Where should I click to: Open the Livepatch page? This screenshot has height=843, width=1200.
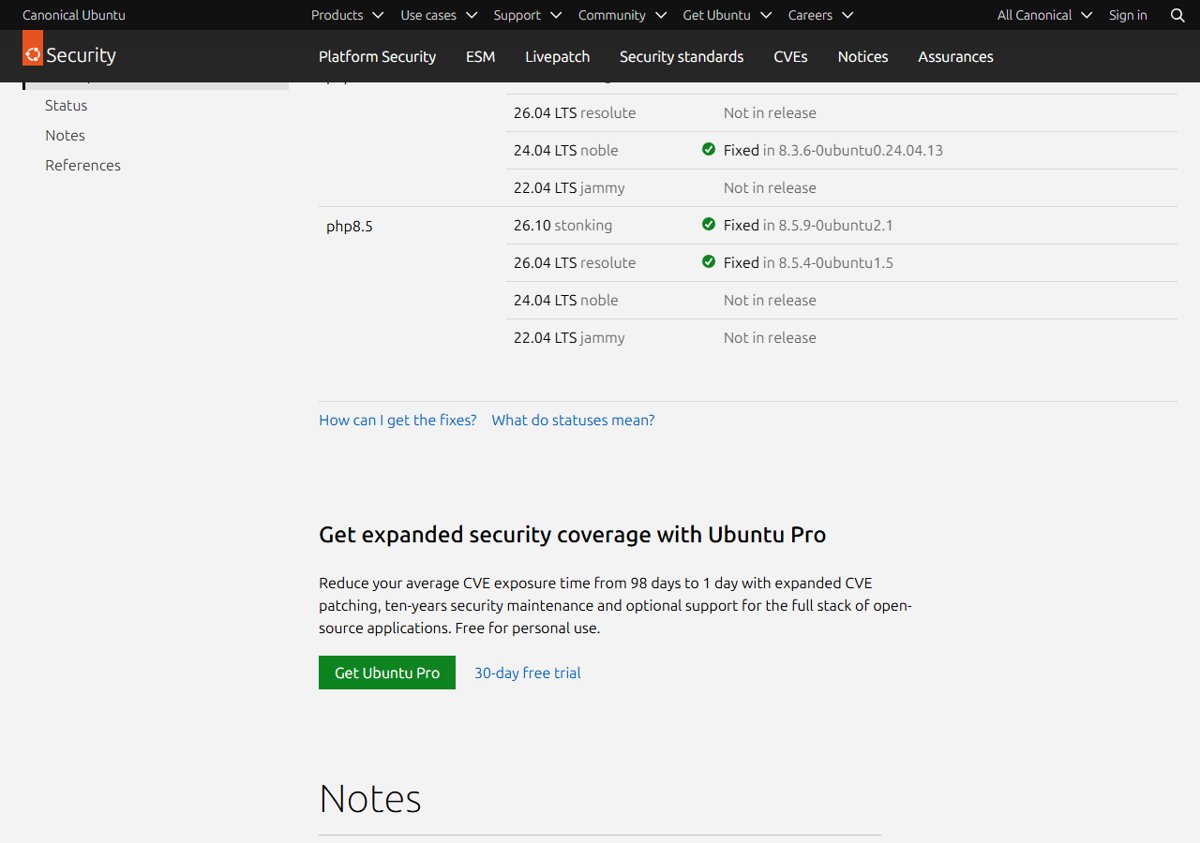pos(557,56)
